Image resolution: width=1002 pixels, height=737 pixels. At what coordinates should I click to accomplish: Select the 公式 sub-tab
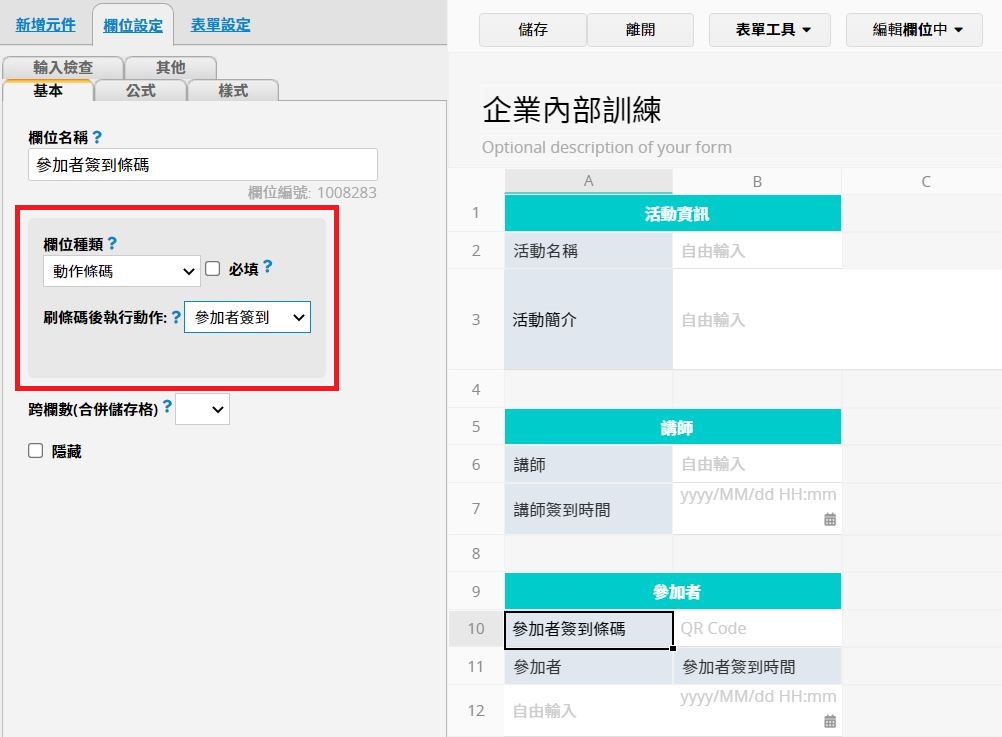[140, 90]
